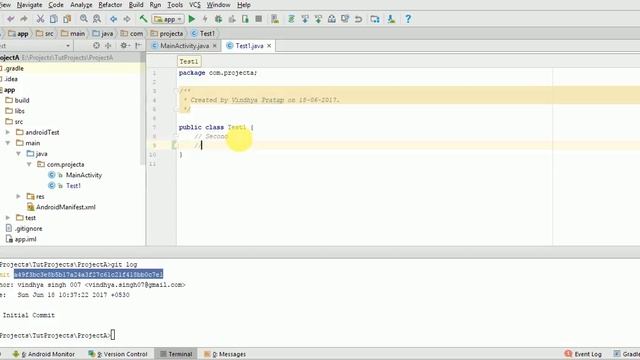Viewport: 640px width, 360px height.
Task: Collapse the java folder in tree
Action: point(18,153)
